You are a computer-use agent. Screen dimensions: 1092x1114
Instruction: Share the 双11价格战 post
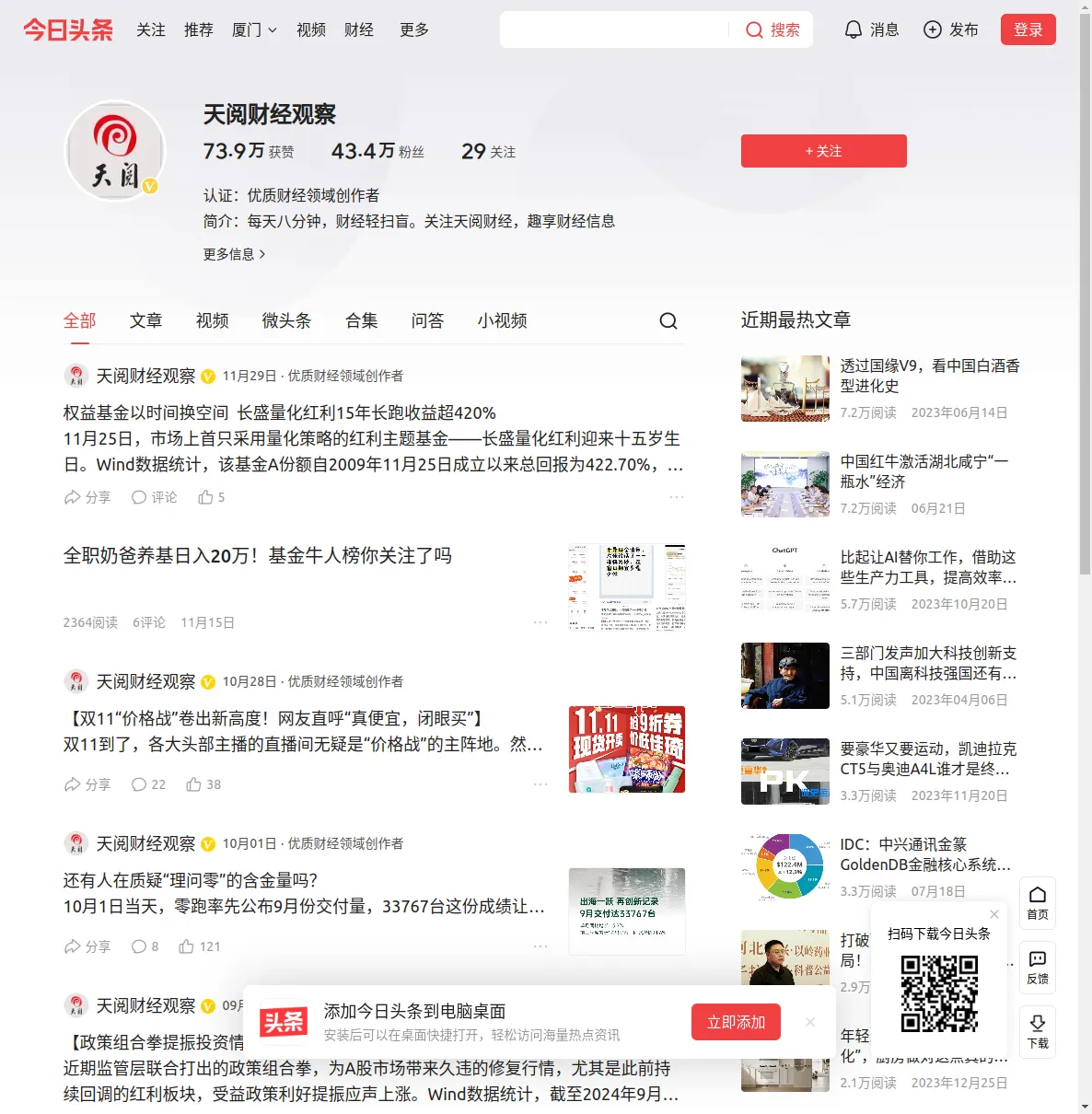point(87,784)
